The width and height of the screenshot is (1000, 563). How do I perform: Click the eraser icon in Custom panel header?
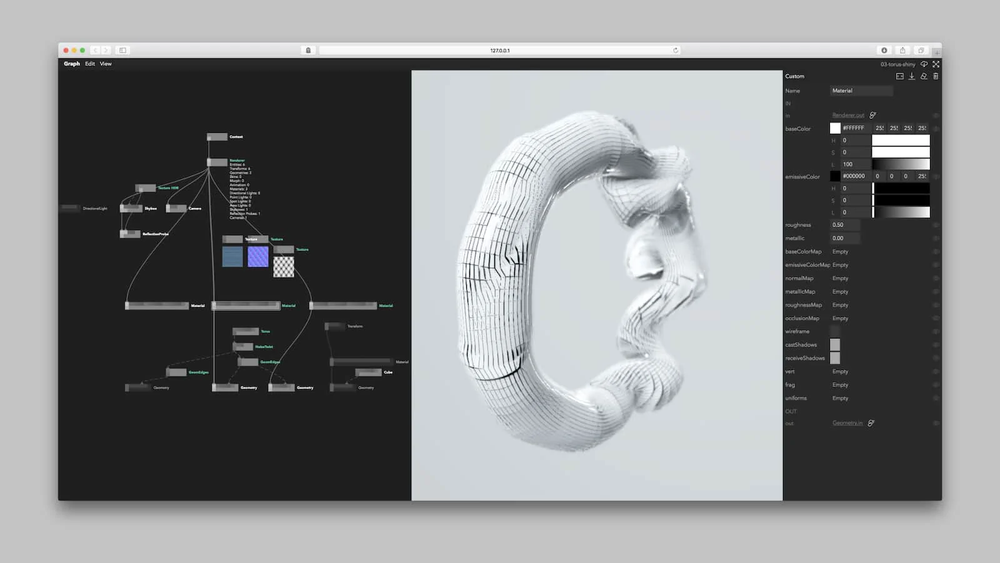[924, 76]
